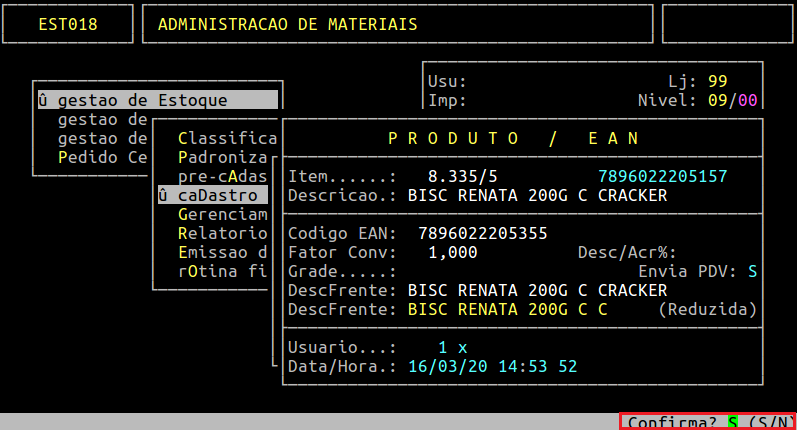Click the Fator Conv value 1,000
Image resolution: width=797 pixels, height=430 pixels.
452,252
